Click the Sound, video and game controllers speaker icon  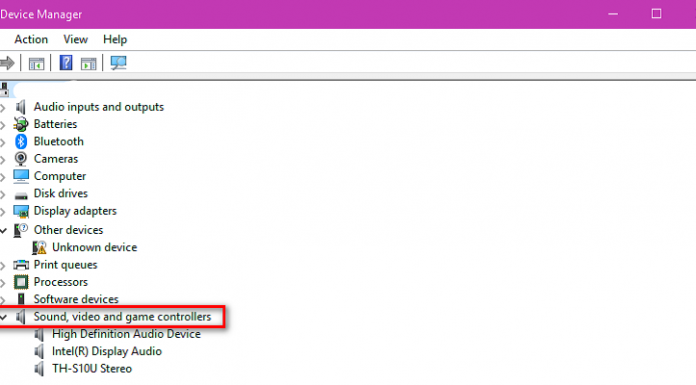coord(21,317)
